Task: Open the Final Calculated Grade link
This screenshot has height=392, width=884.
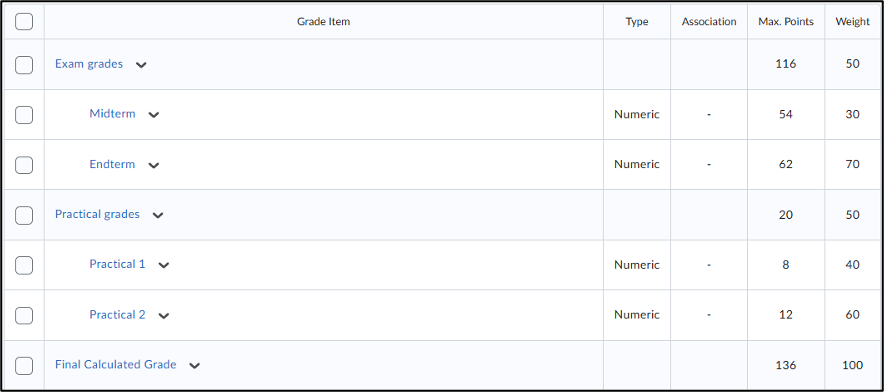Action: pyautogui.click(x=116, y=364)
